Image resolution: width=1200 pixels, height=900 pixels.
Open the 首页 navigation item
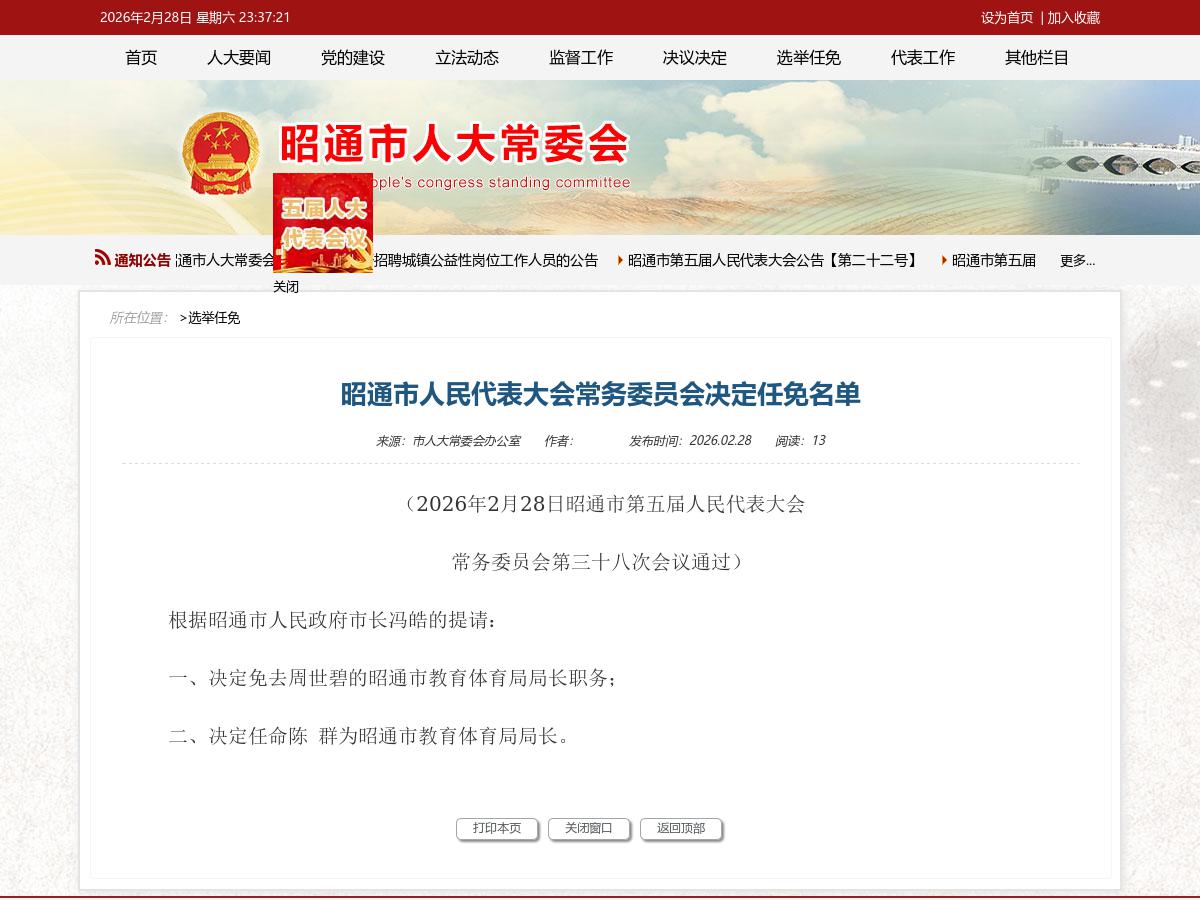pyautogui.click(x=141, y=58)
